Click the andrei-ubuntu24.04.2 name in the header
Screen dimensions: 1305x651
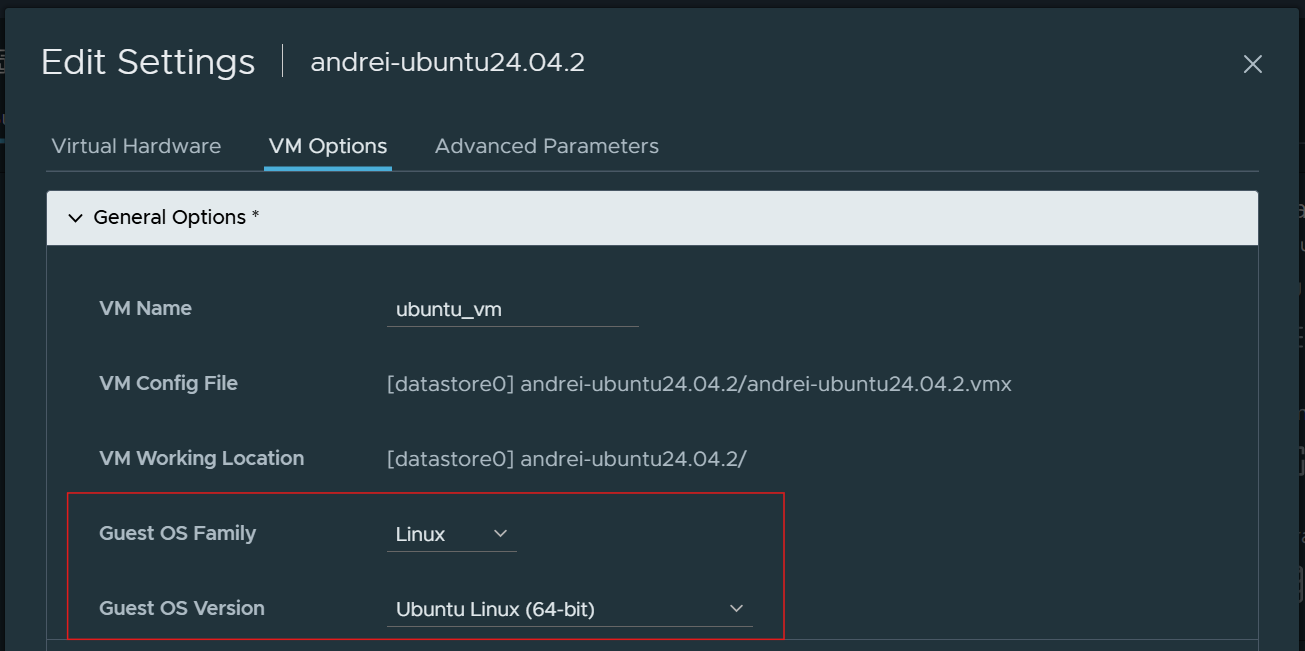pos(447,63)
